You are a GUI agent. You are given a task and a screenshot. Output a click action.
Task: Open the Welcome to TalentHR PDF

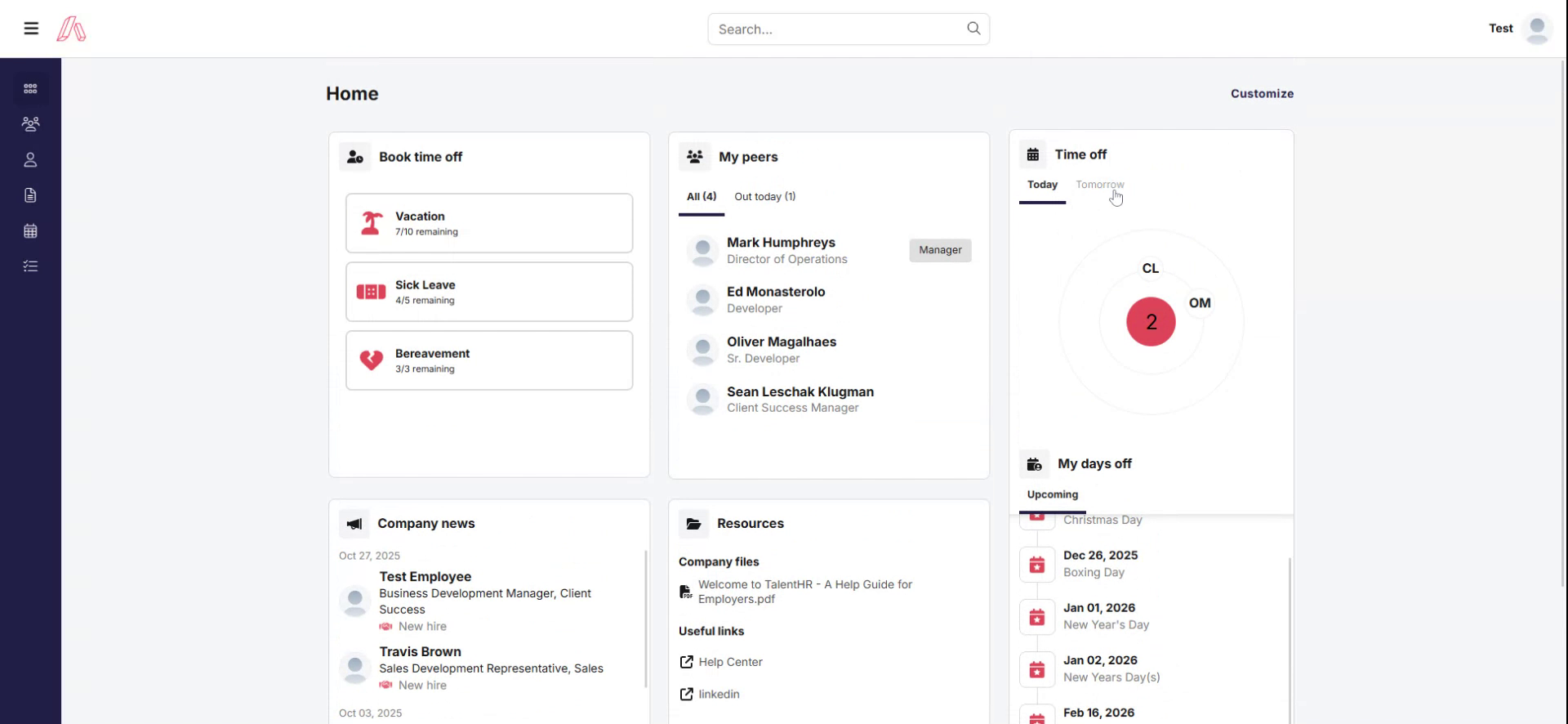(x=805, y=592)
